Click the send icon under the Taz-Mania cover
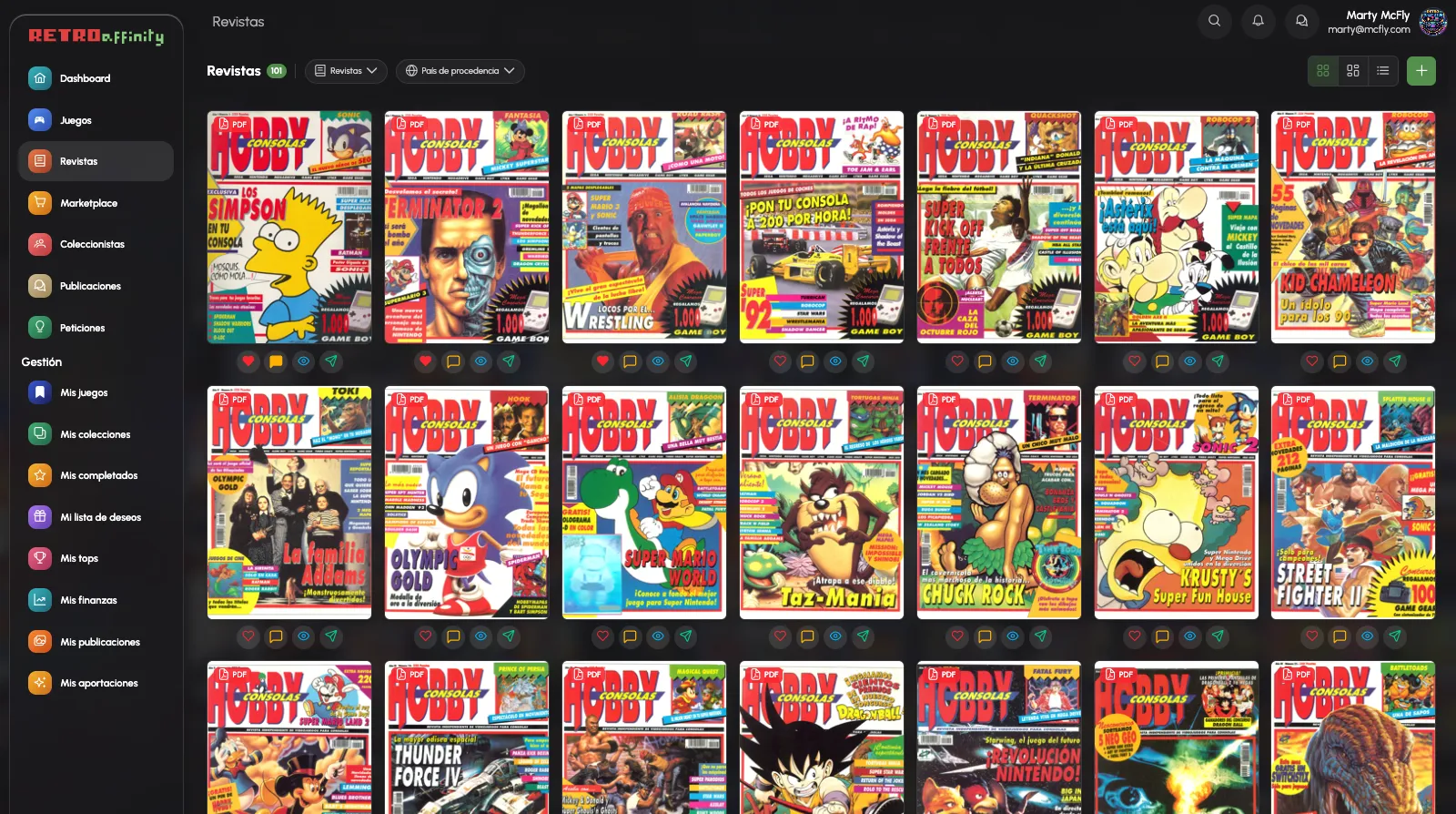Image resolution: width=1456 pixels, height=814 pixels. (863, 636)
